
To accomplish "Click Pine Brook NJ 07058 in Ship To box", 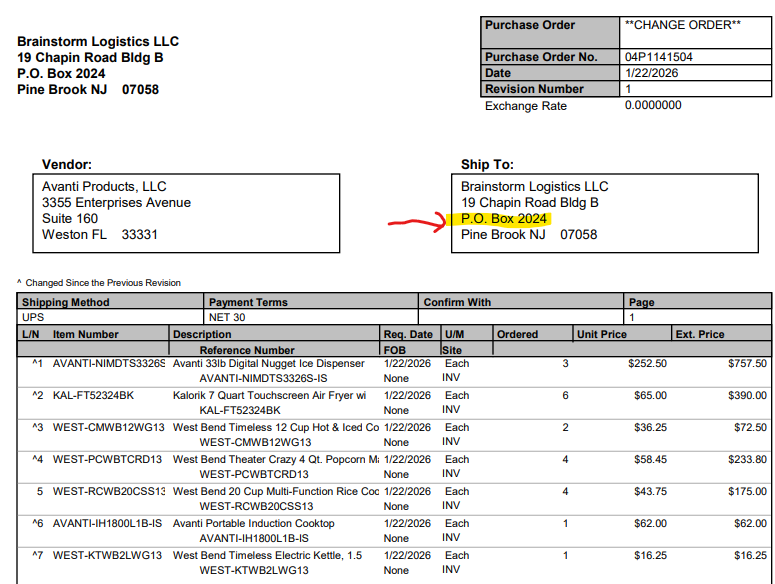I will pyautogui.click(x=529, y=235).
